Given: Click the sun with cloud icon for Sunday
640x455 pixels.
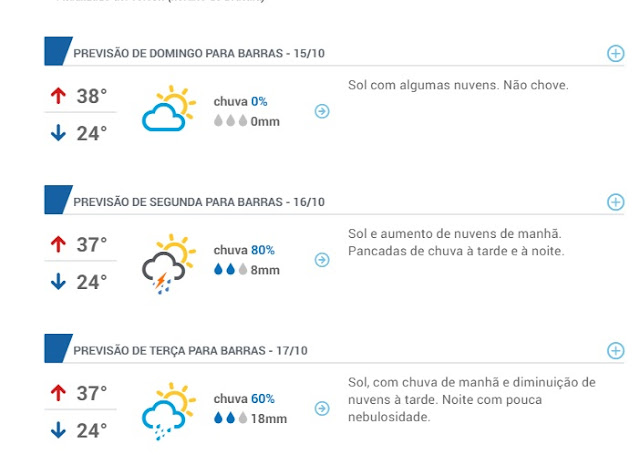Looking at the screenshot, I should (169, 109).
